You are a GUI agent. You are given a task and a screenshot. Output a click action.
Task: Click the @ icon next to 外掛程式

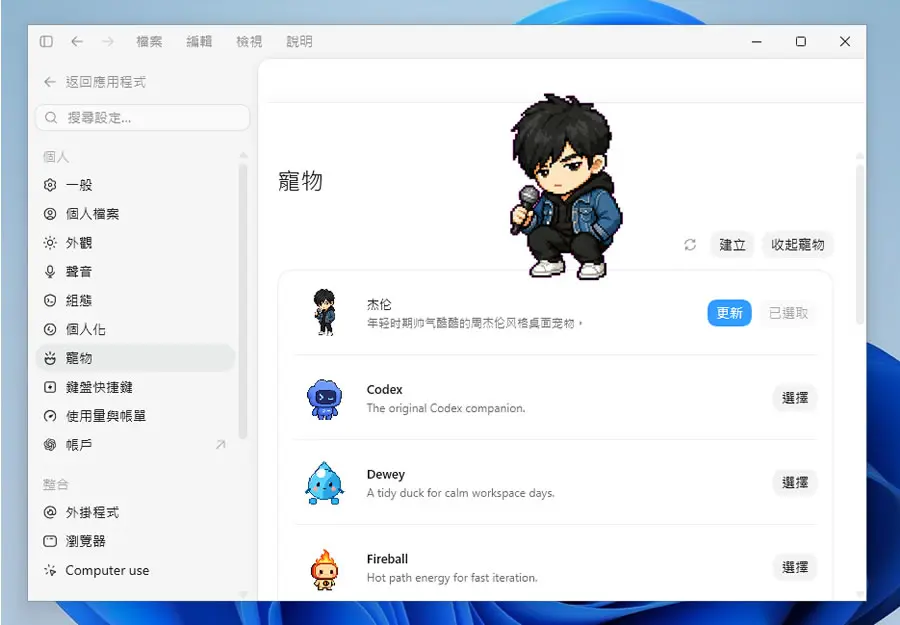pyautogui.click(x=50, y=512)
